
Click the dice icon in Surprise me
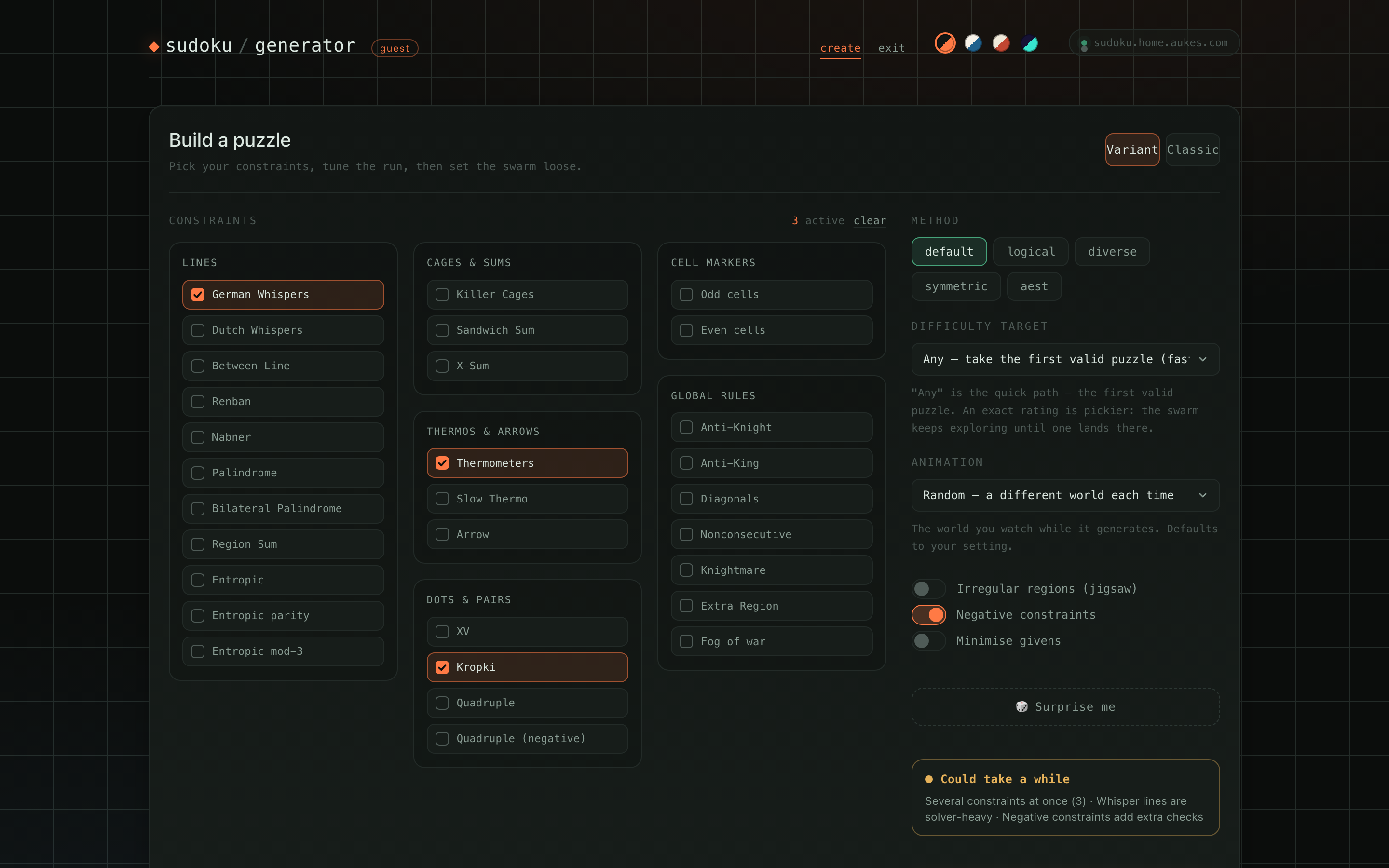[x=1021, y=706]
